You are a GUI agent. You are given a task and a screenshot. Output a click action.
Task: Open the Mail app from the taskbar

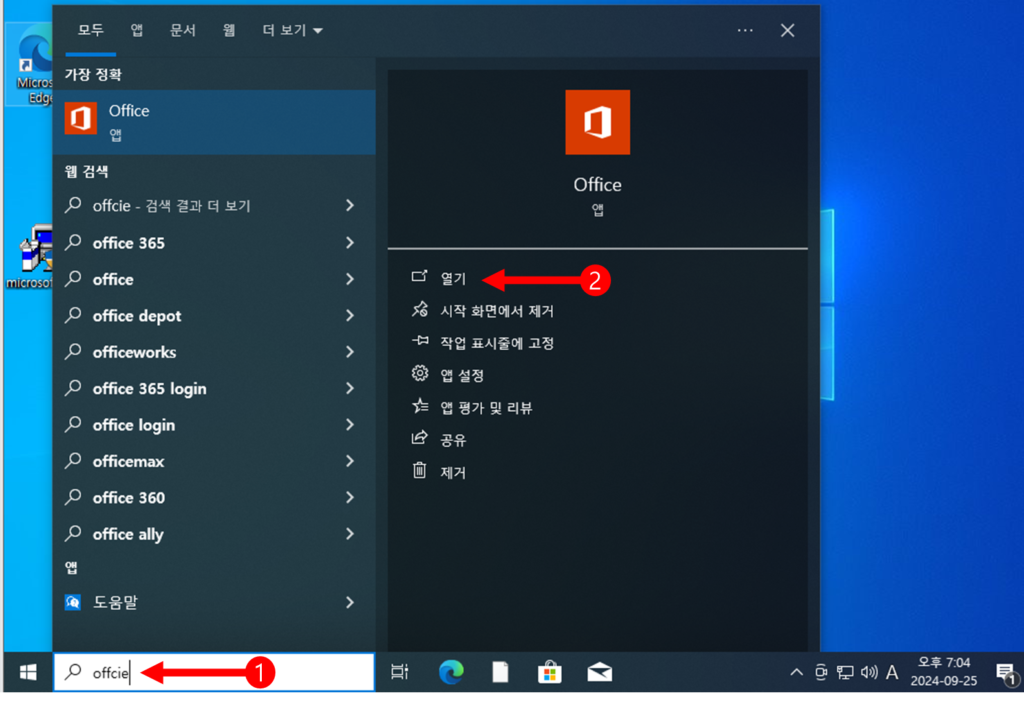click(x=600, y=672)
